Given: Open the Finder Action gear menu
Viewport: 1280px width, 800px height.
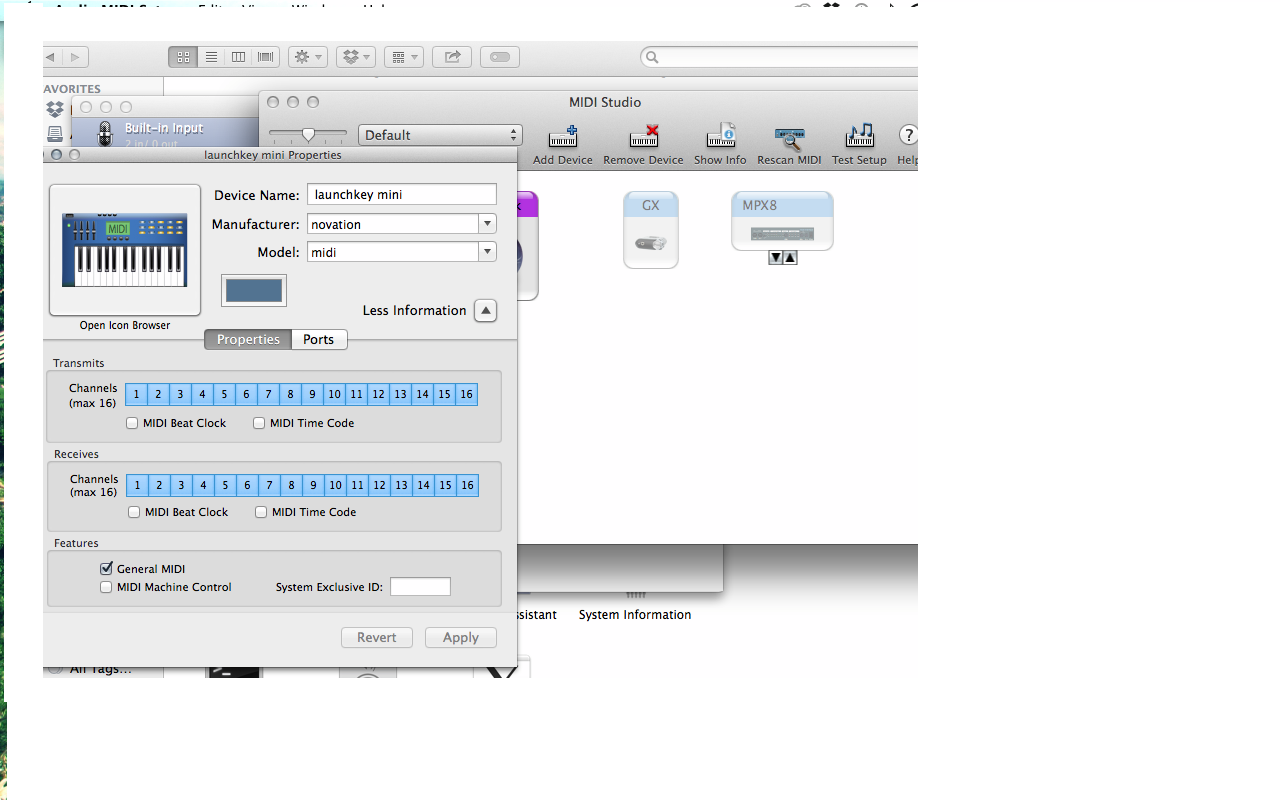Looking at the screenshot, I should pyautogui.click(x=307, y=57).
